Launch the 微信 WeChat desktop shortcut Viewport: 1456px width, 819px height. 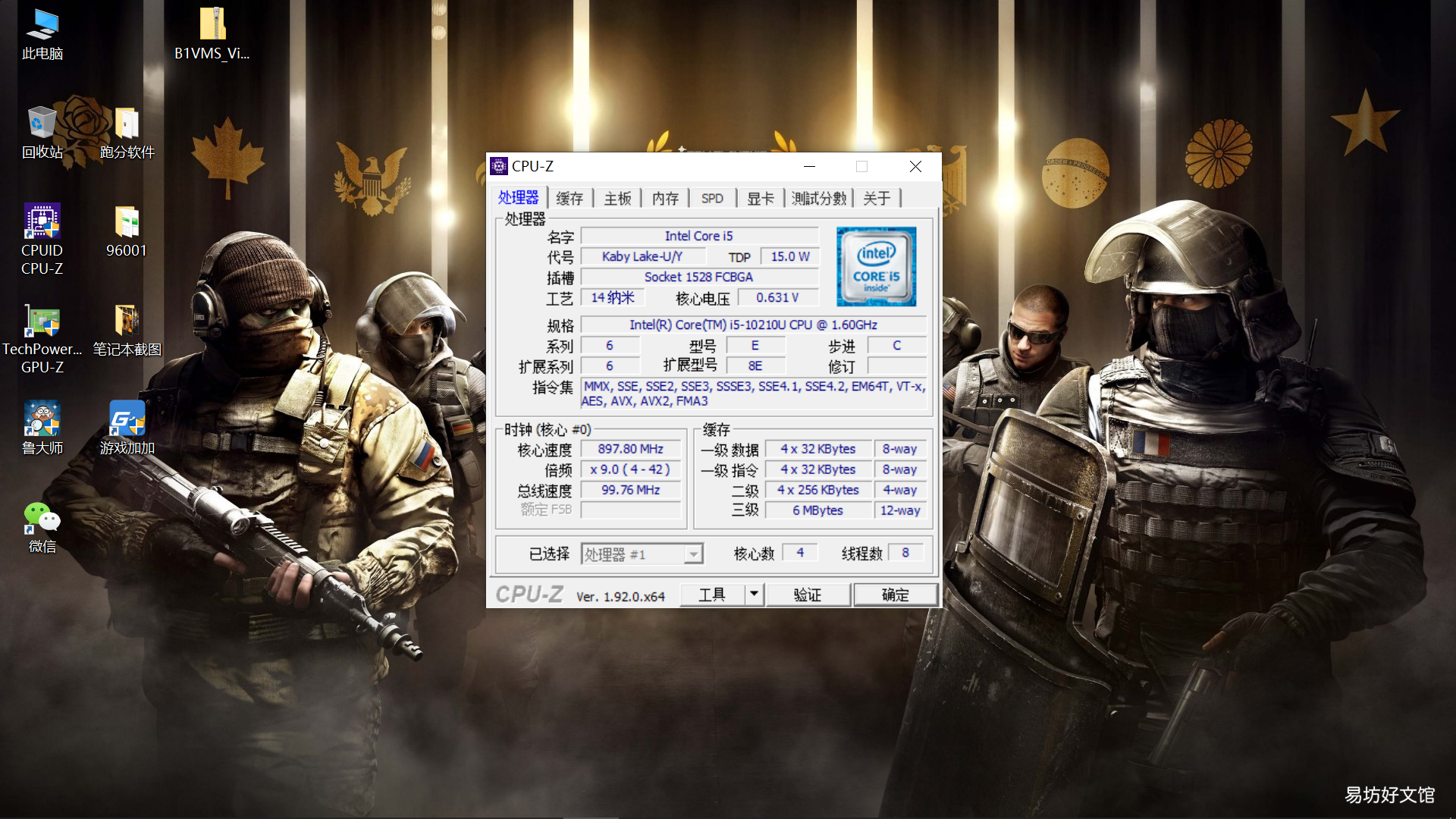click(x=42, y=527)
